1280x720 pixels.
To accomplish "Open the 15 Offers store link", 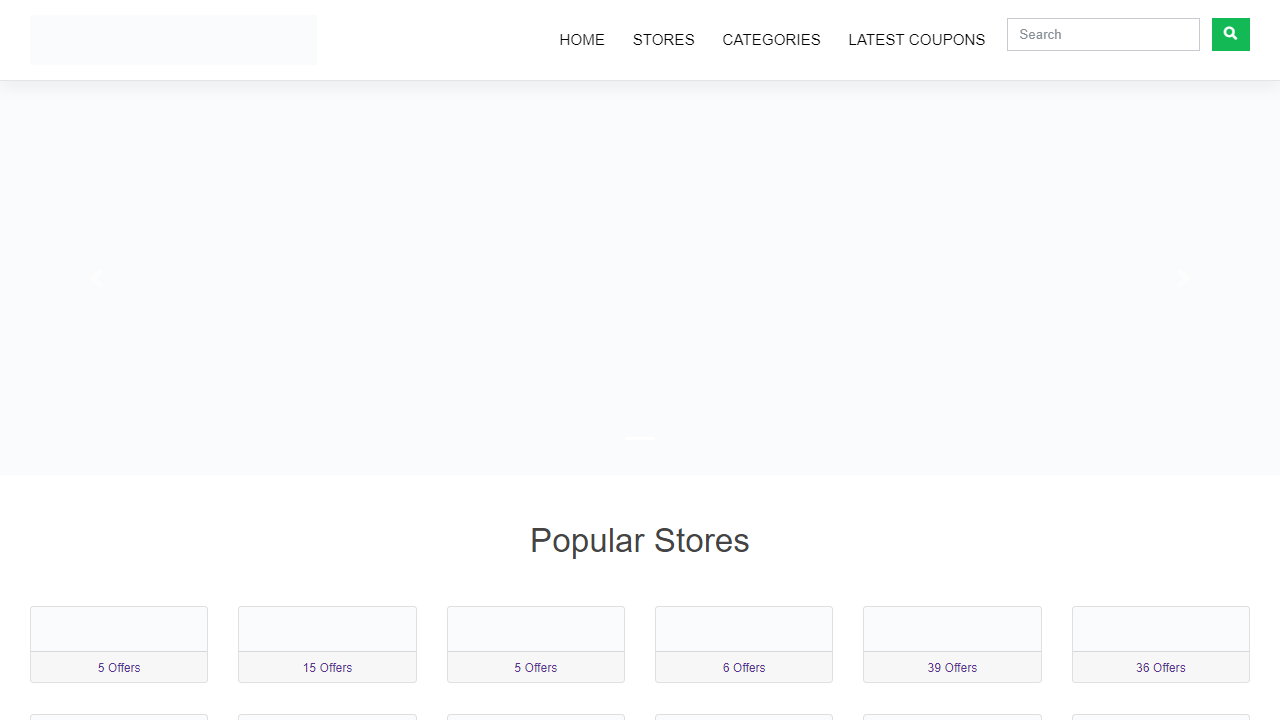I will (327, 667).
